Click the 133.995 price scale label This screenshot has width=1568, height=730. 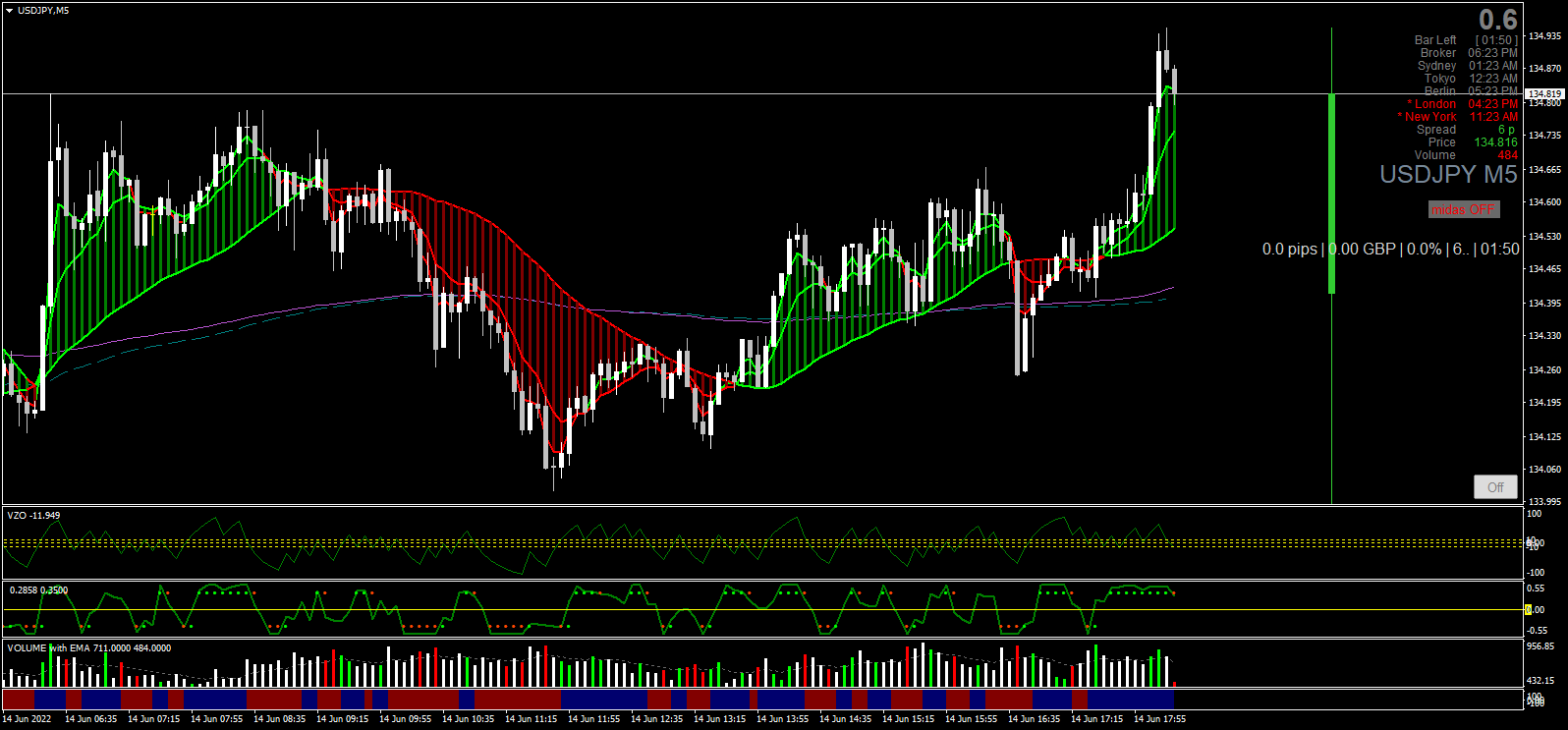(x=1545, y=502)
